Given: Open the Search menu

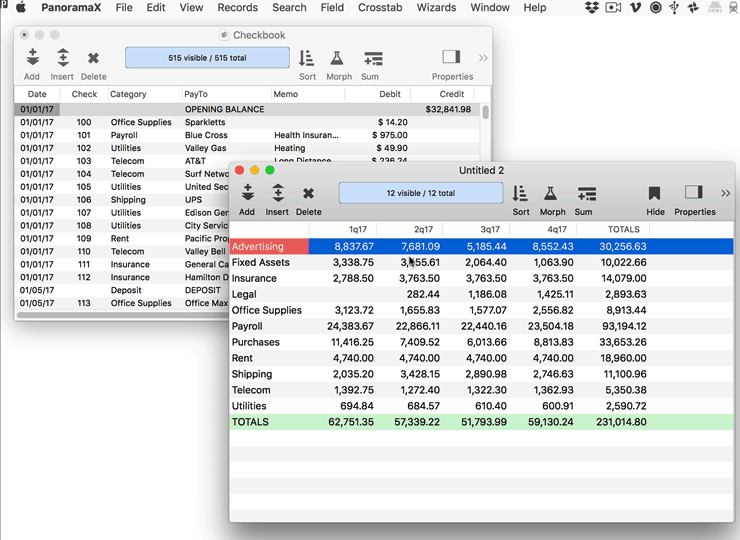Looking at the screenshot, I should [x=289, y=8].
